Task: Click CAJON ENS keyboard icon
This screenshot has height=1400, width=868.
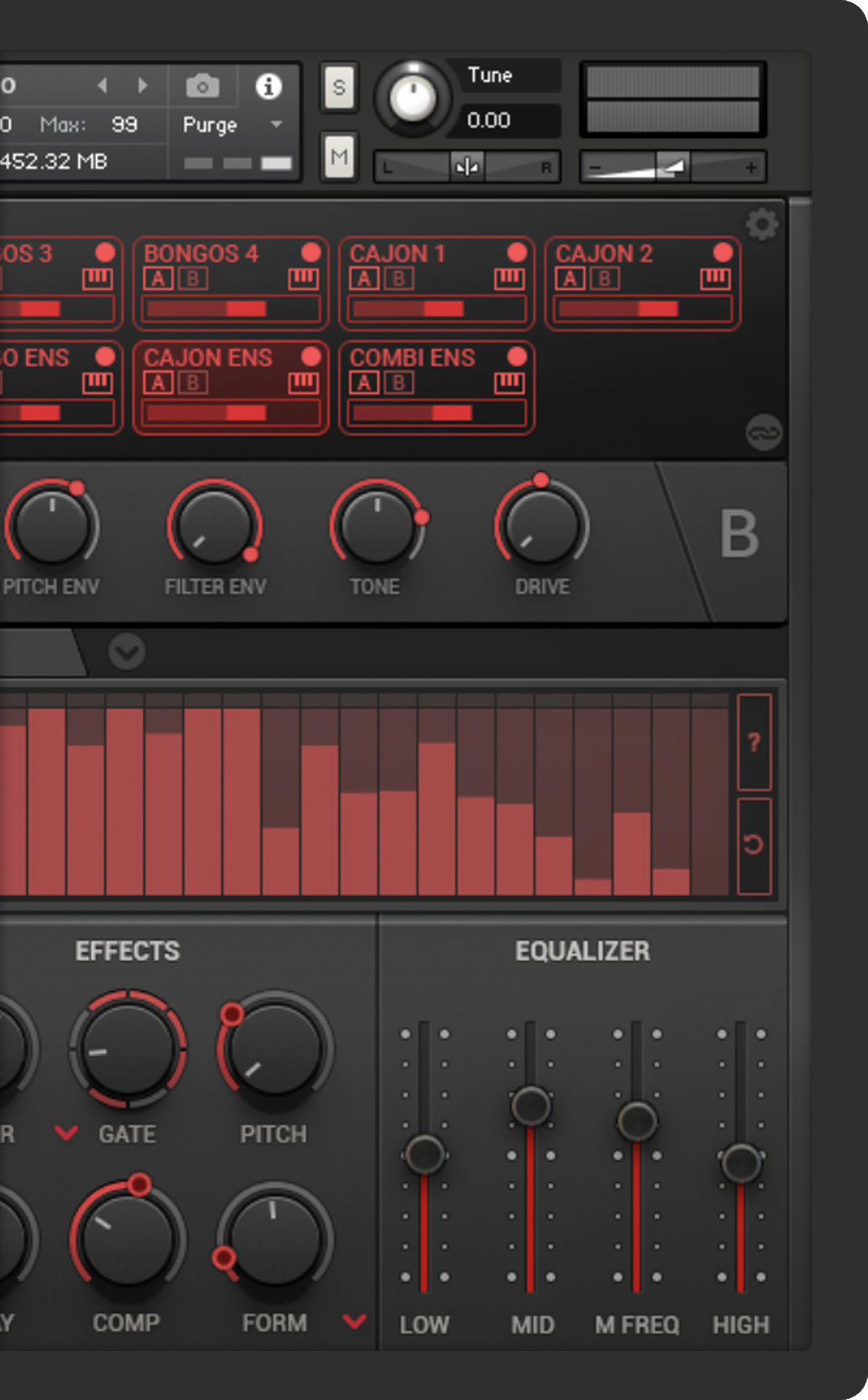Action: [x=304, y=383]
